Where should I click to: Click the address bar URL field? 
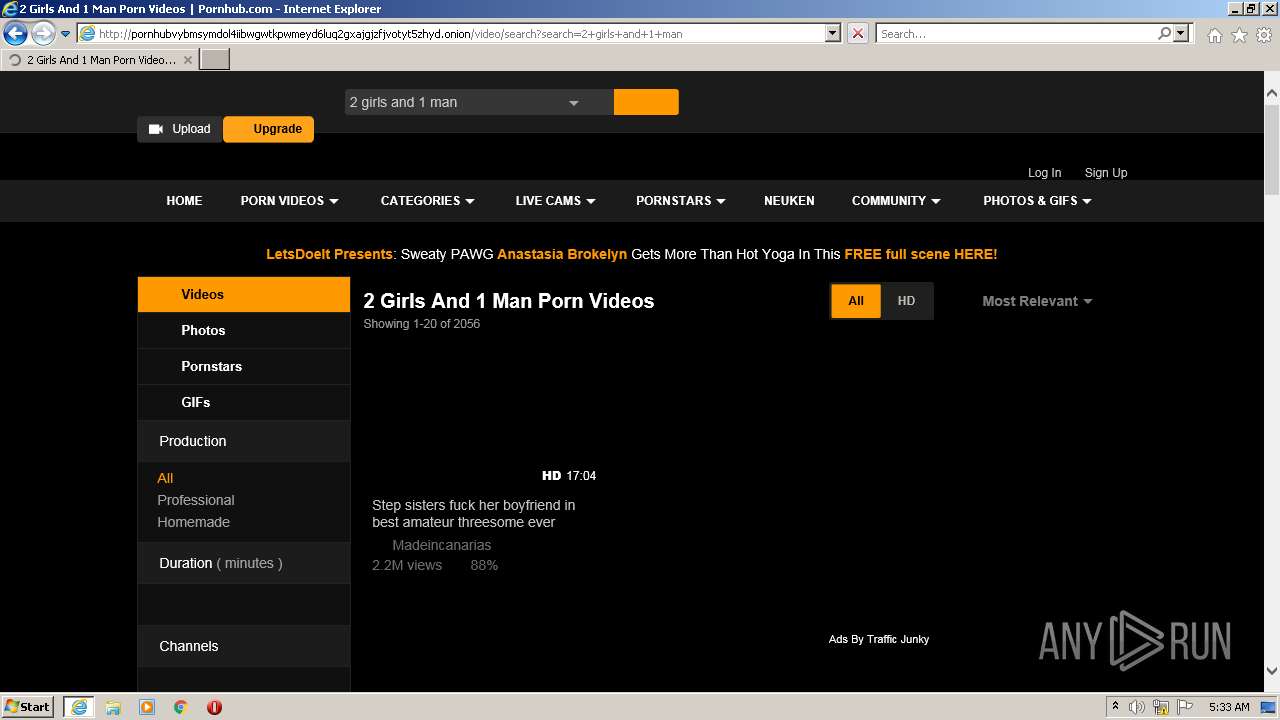(x=451, y=33)
